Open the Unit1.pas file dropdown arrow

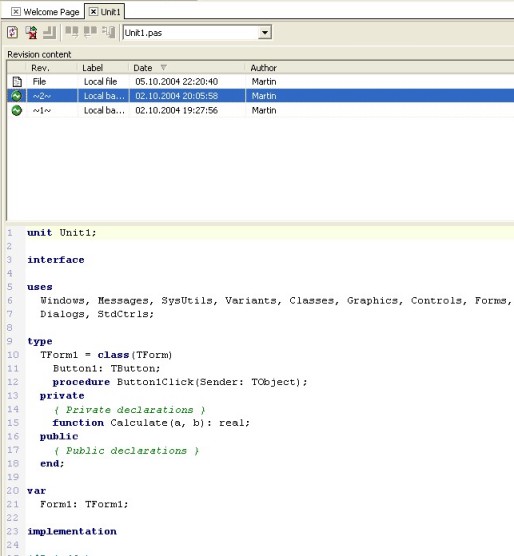click(264, 33)
